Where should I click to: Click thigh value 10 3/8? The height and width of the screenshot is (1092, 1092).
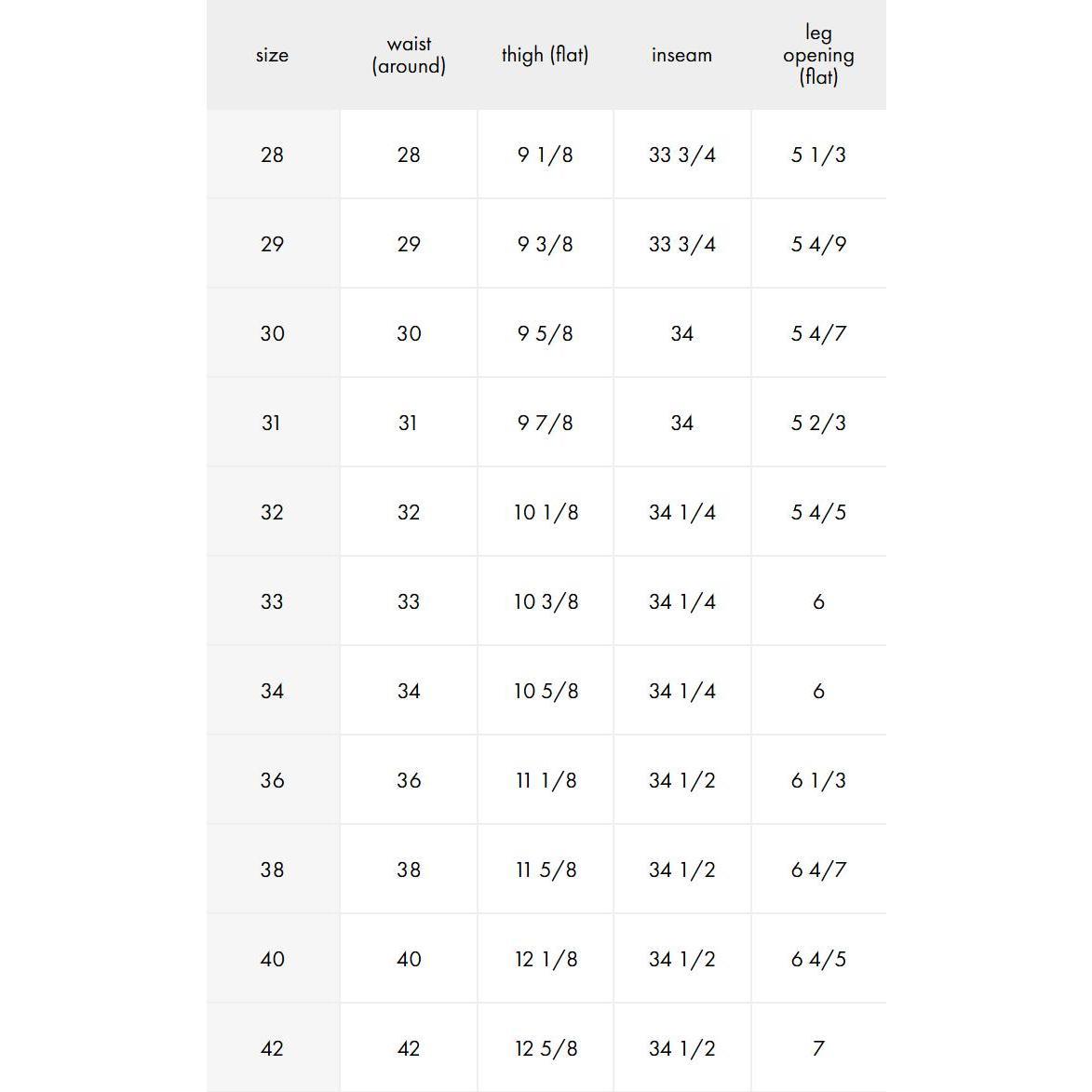[545, 601]
